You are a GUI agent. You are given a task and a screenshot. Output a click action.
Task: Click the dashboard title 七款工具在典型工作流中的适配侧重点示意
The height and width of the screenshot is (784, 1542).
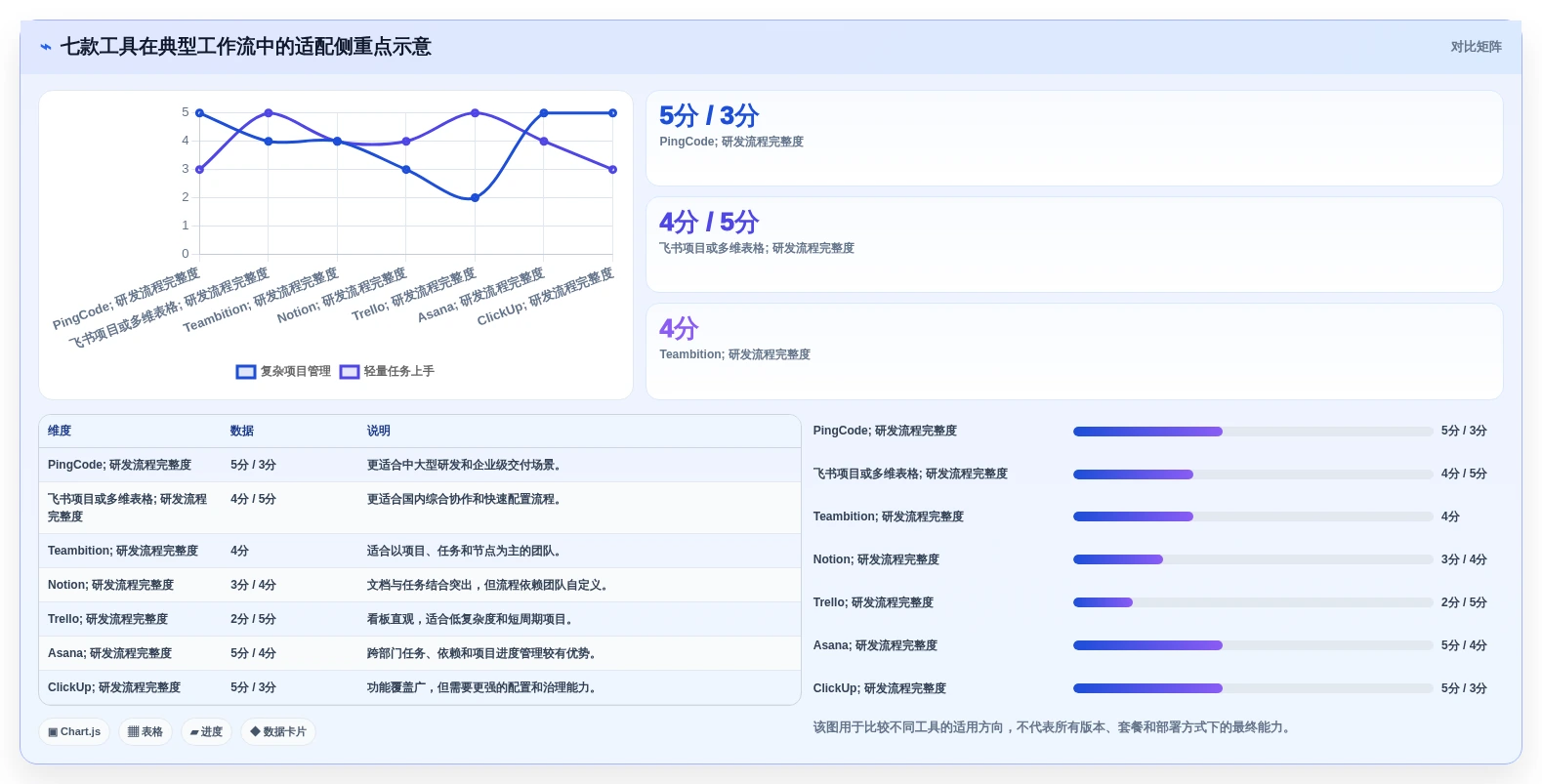tap(246, 47)
